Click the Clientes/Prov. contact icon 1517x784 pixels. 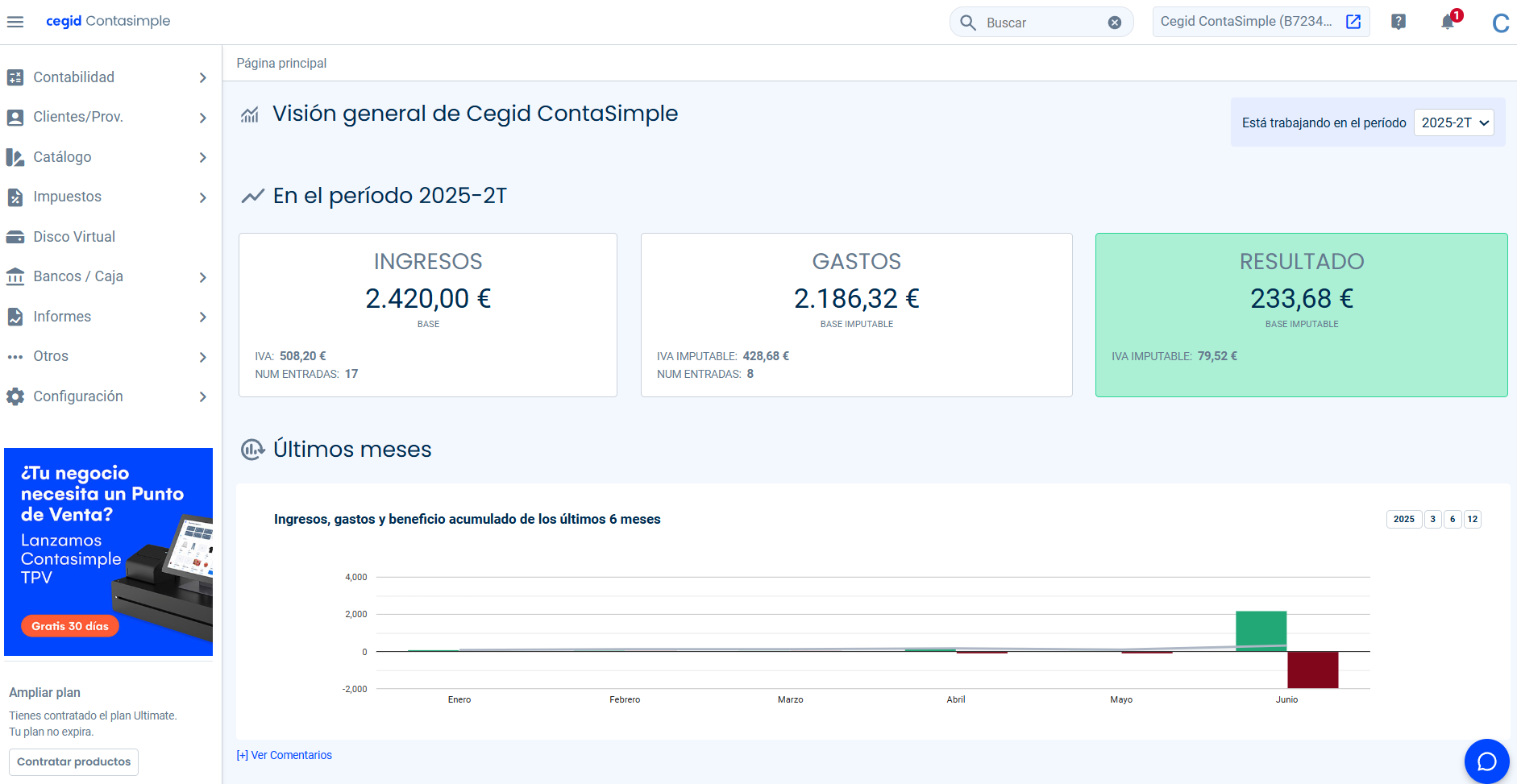point(15,118)
